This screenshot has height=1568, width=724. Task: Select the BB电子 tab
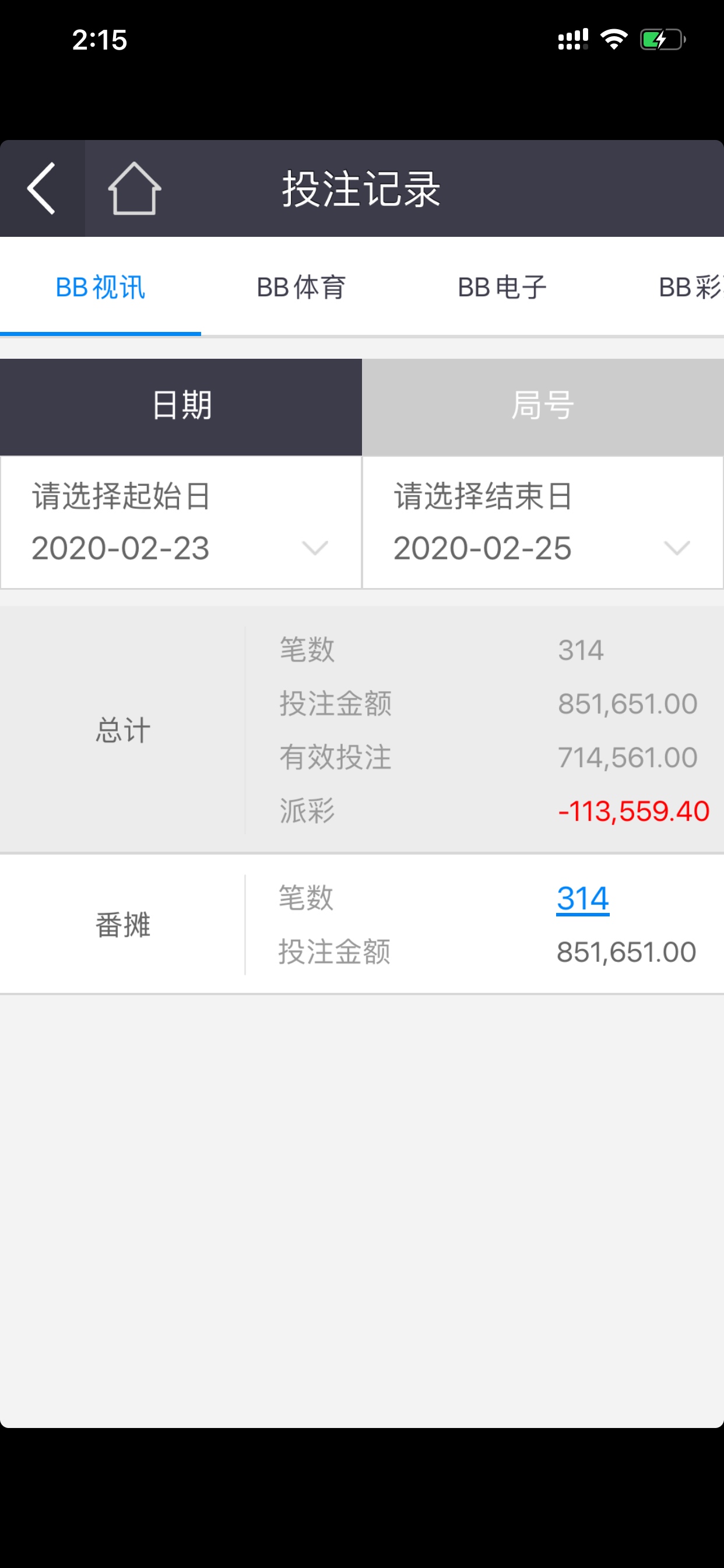pyautogui.click(x=502, y=286)
